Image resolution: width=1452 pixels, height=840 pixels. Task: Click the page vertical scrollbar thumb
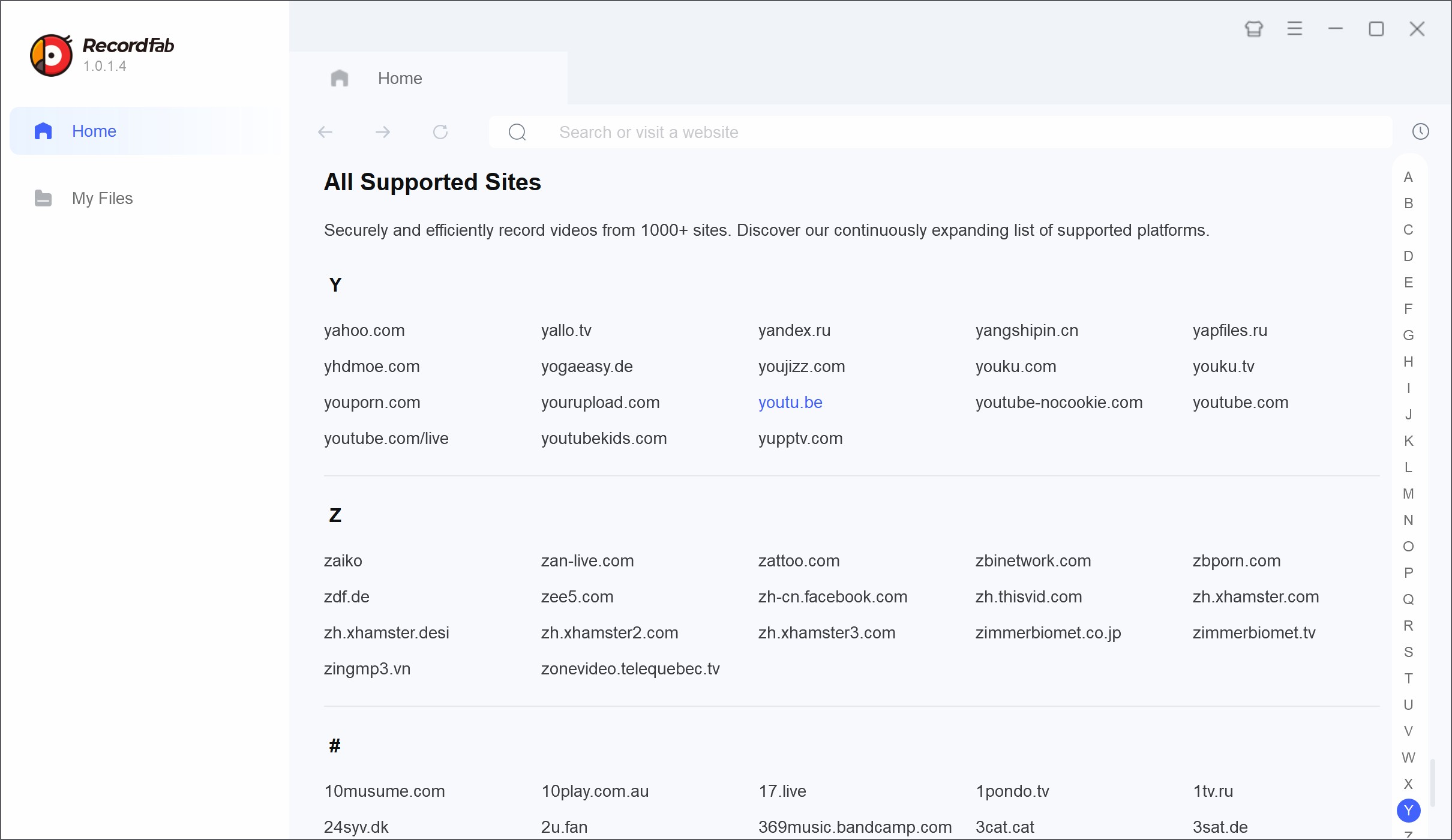coord(1433,783)
